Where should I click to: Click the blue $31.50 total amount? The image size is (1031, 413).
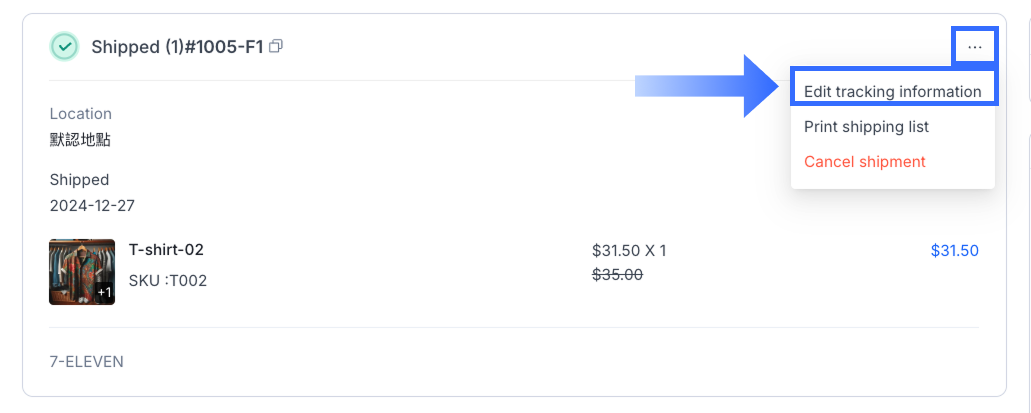954,251
